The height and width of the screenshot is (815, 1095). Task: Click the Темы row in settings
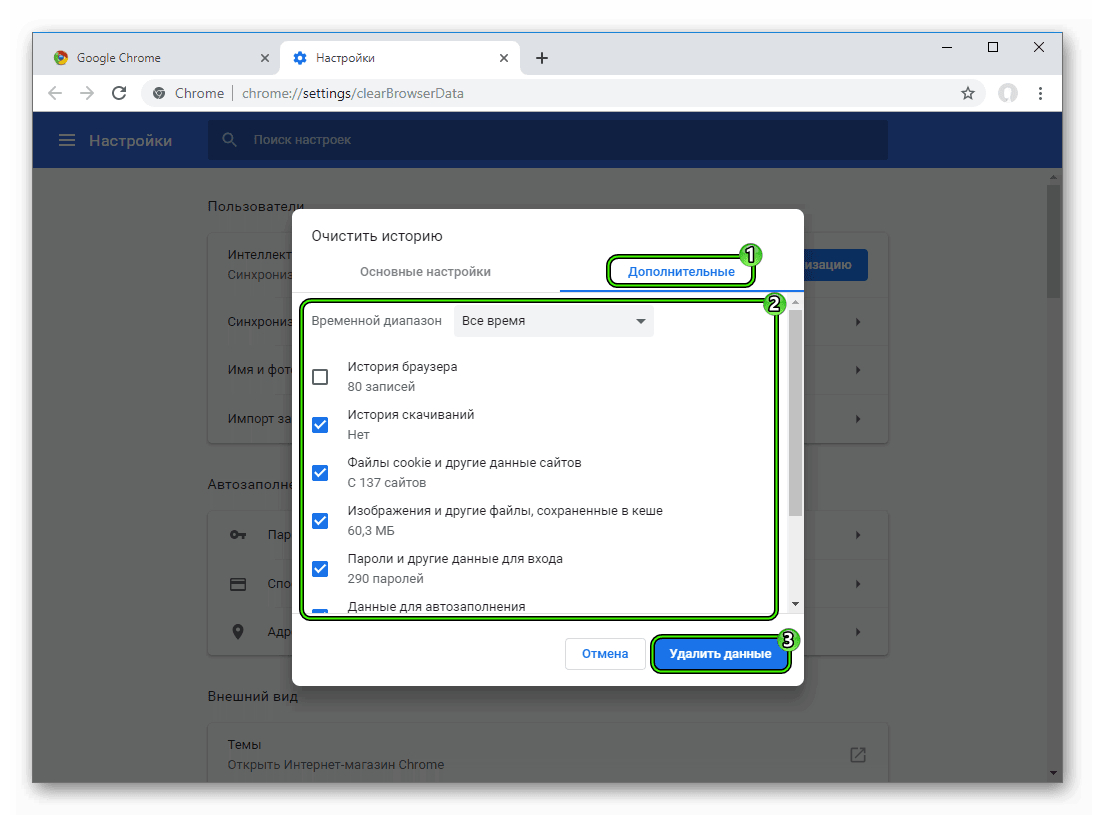pyautogui.click(x=548, y=754)
